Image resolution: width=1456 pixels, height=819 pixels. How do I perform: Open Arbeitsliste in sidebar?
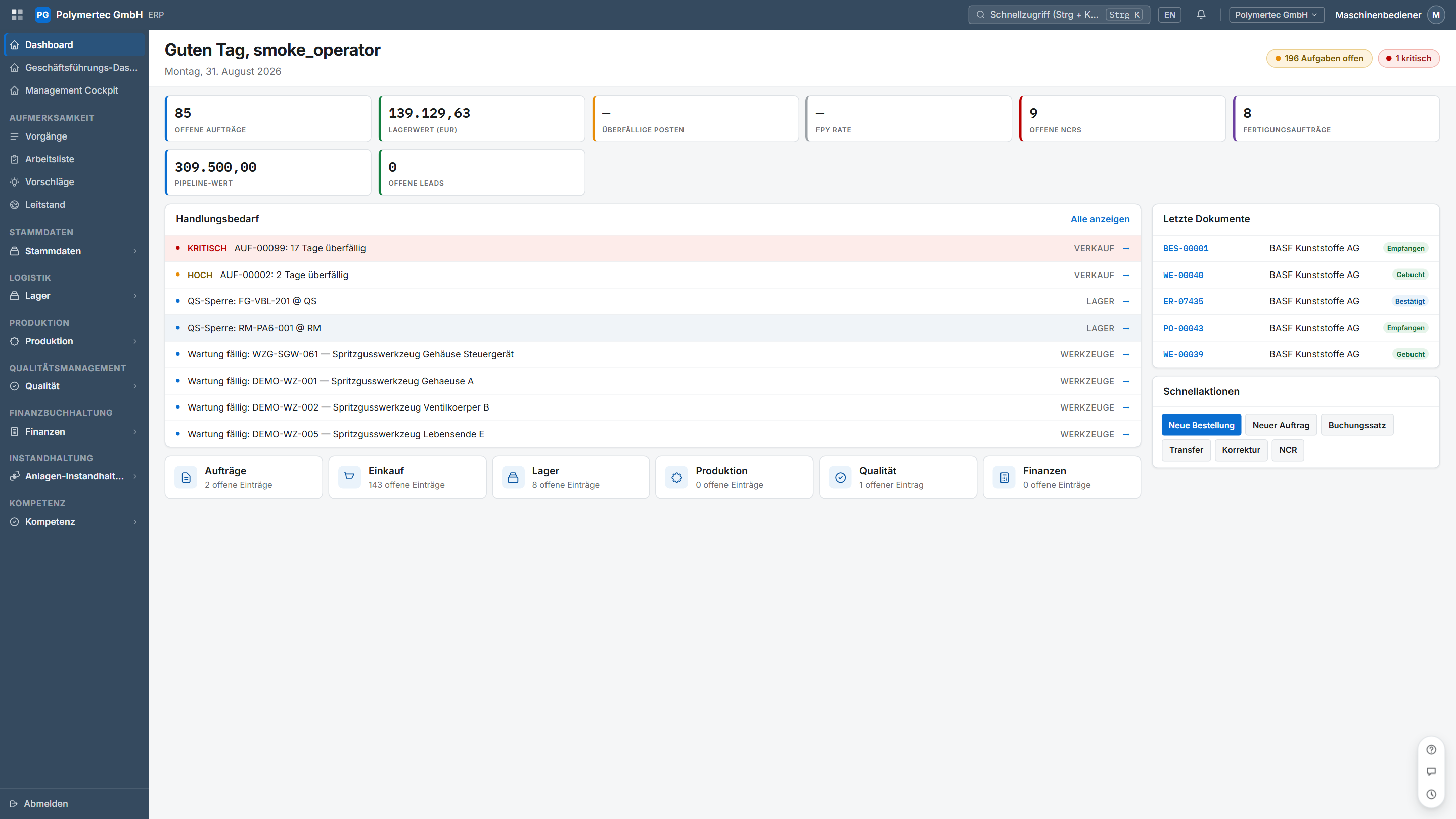[74, 159]
